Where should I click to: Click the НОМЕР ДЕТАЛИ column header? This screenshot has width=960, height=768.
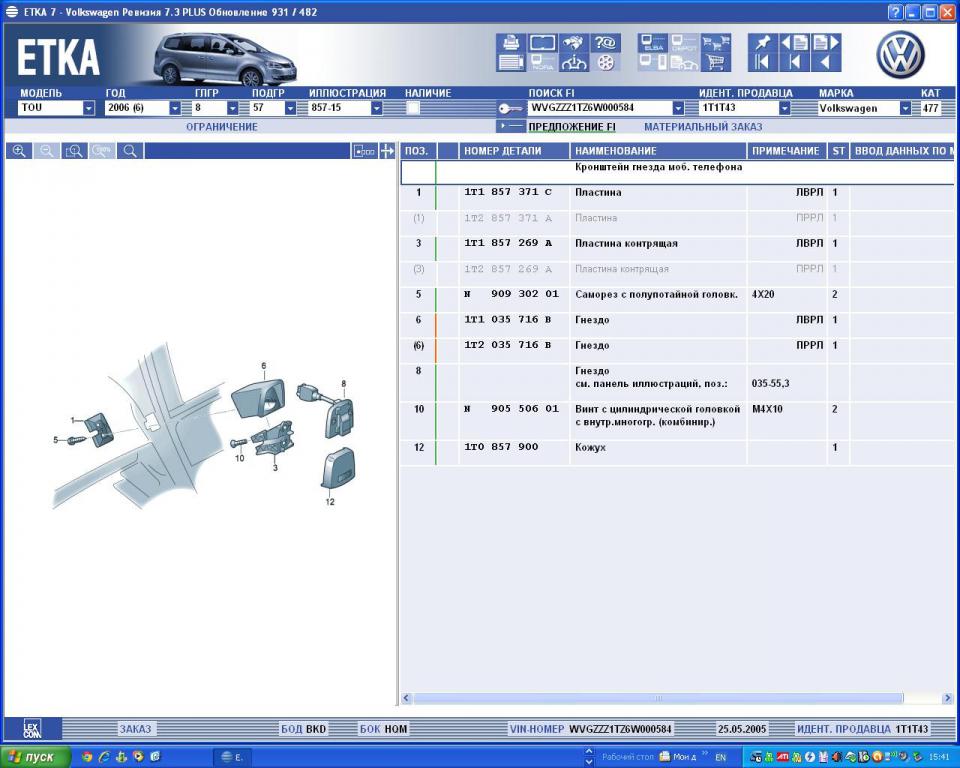click(514, 151)
